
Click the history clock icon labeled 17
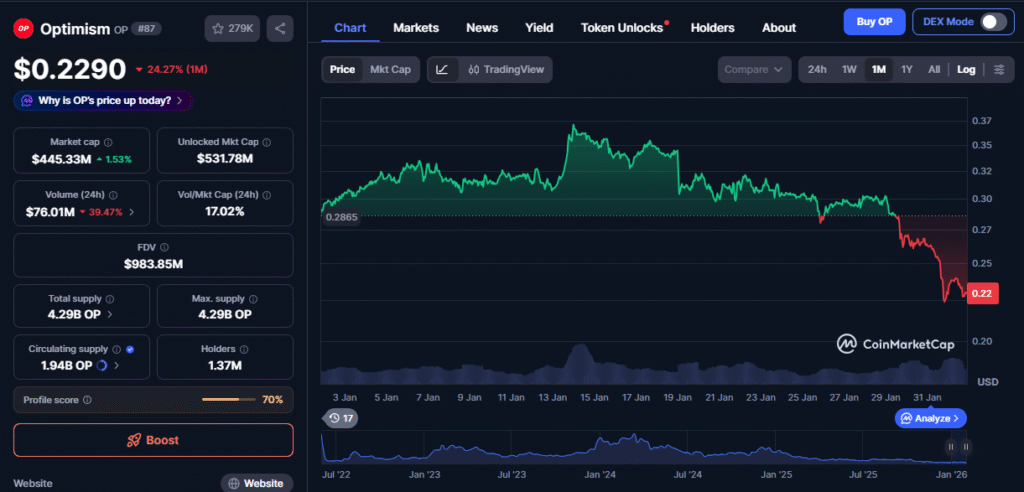tap(341, 418)
